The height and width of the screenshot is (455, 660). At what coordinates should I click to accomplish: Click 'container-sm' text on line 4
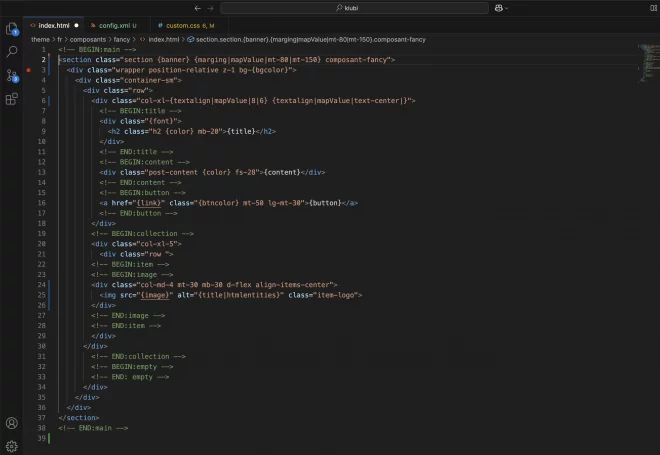pyautogui.click(x=149, y=80)
